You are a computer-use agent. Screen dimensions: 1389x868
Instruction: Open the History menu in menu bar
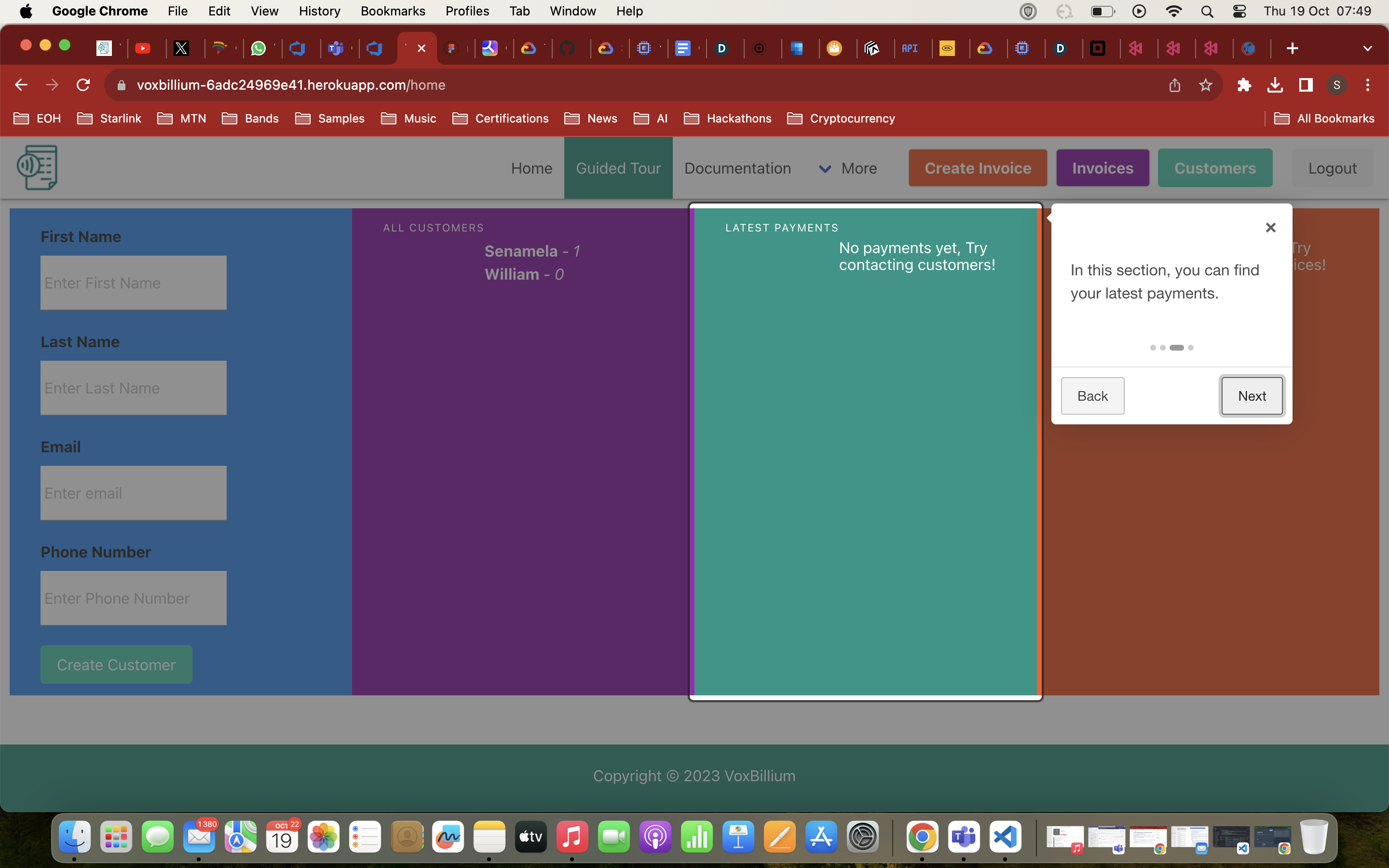click(x=319, y=11)
